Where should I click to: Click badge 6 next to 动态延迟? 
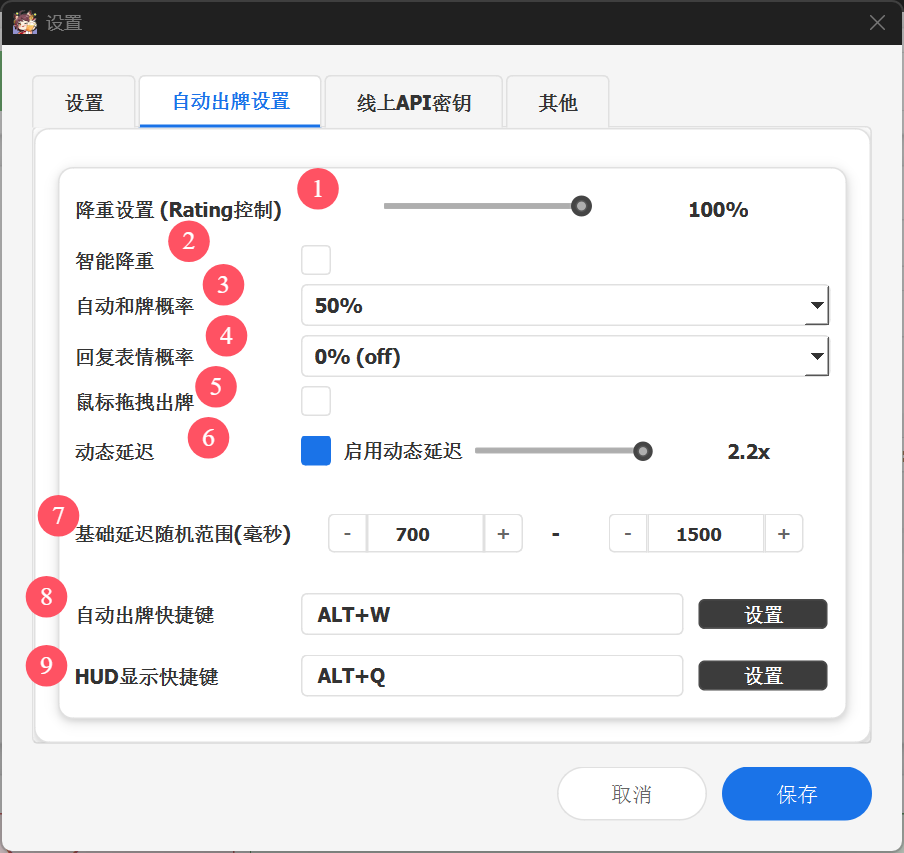pos(208,438)
